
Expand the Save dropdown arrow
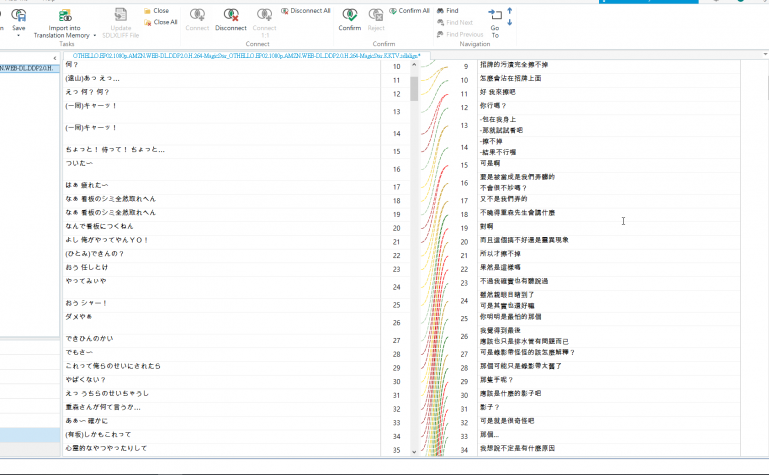coord(19,36)
